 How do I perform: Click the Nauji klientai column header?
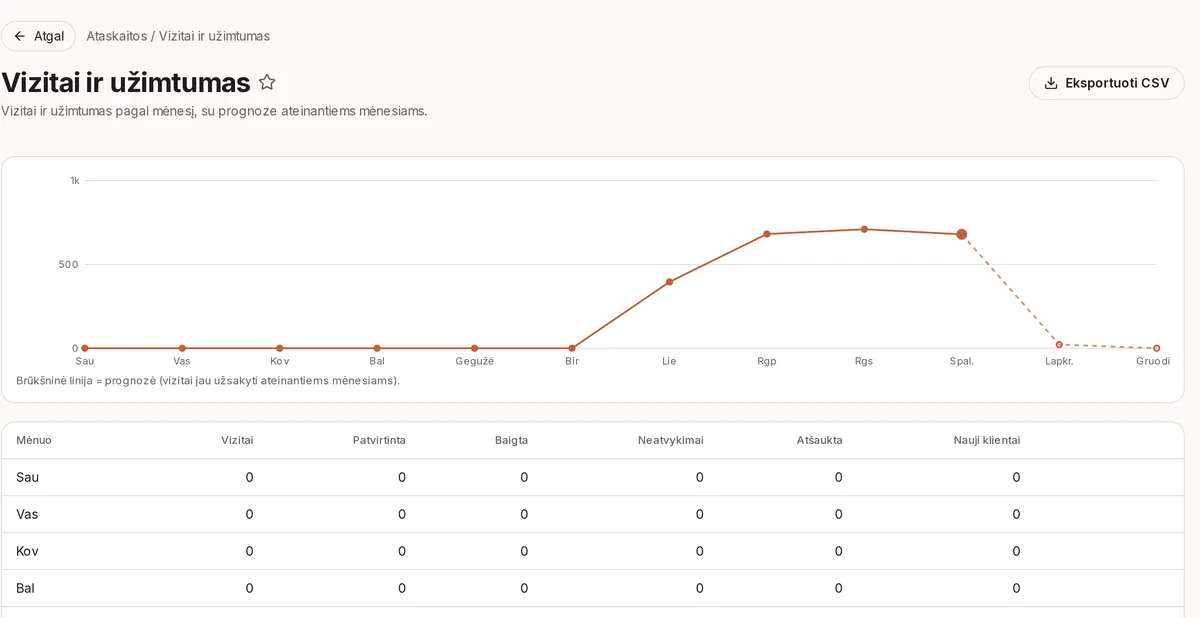pyautogui.click(x=987, y=440)
